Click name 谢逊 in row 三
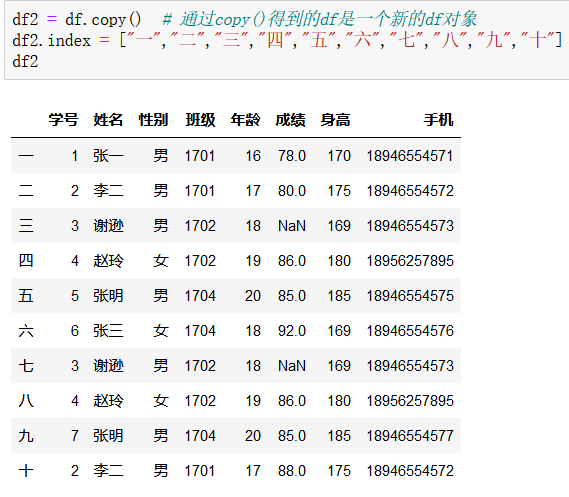569x497 pixels. point(108,226)
